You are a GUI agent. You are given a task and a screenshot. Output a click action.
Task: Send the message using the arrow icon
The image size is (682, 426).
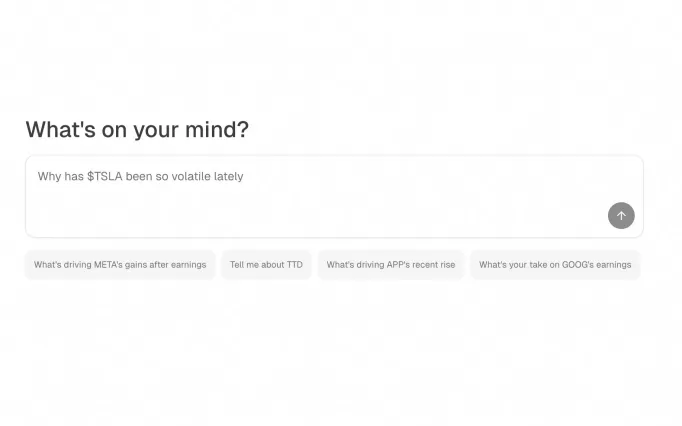click(x=621, y=216)
